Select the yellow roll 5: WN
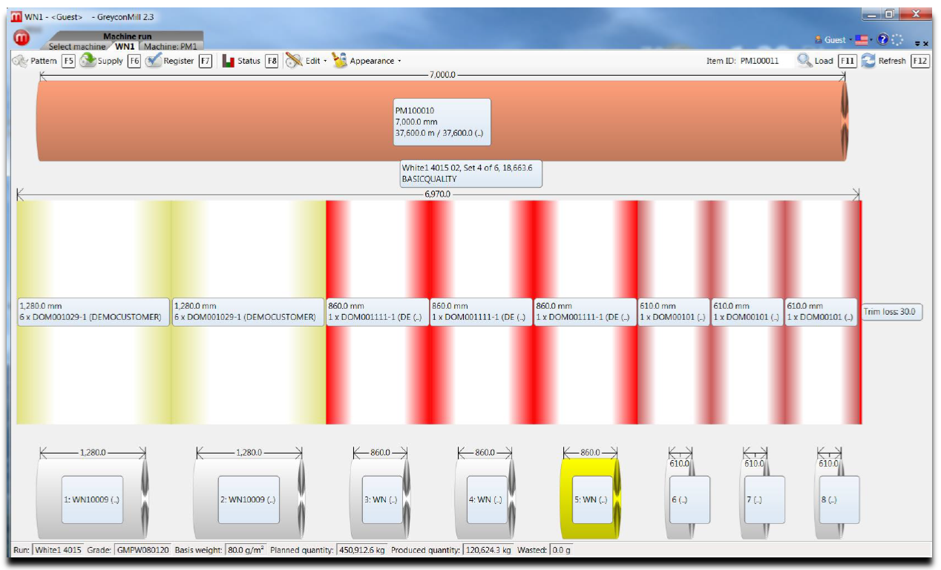The height and width of the screenshot is (570, 941). point(591,499)
